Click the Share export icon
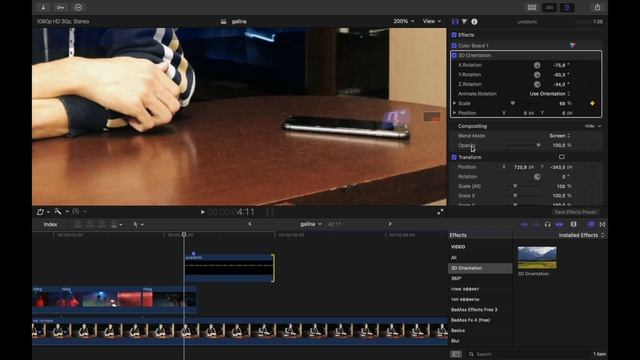The width and height of the screenshot is (640, 360). click(597, 7)
